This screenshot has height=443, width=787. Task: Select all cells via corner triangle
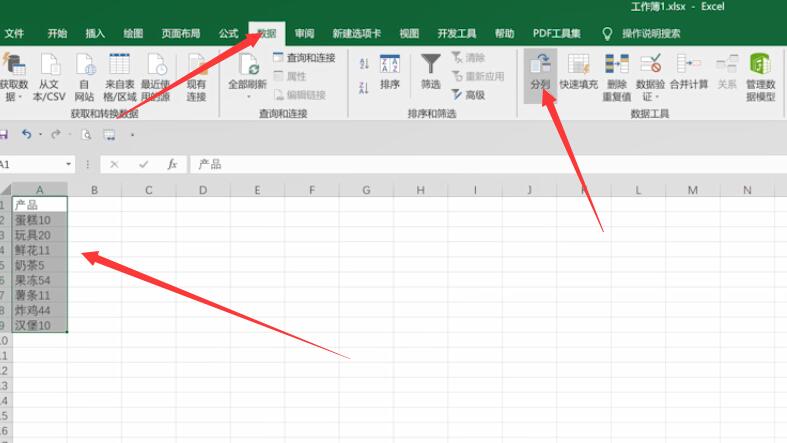click(6, 190)
